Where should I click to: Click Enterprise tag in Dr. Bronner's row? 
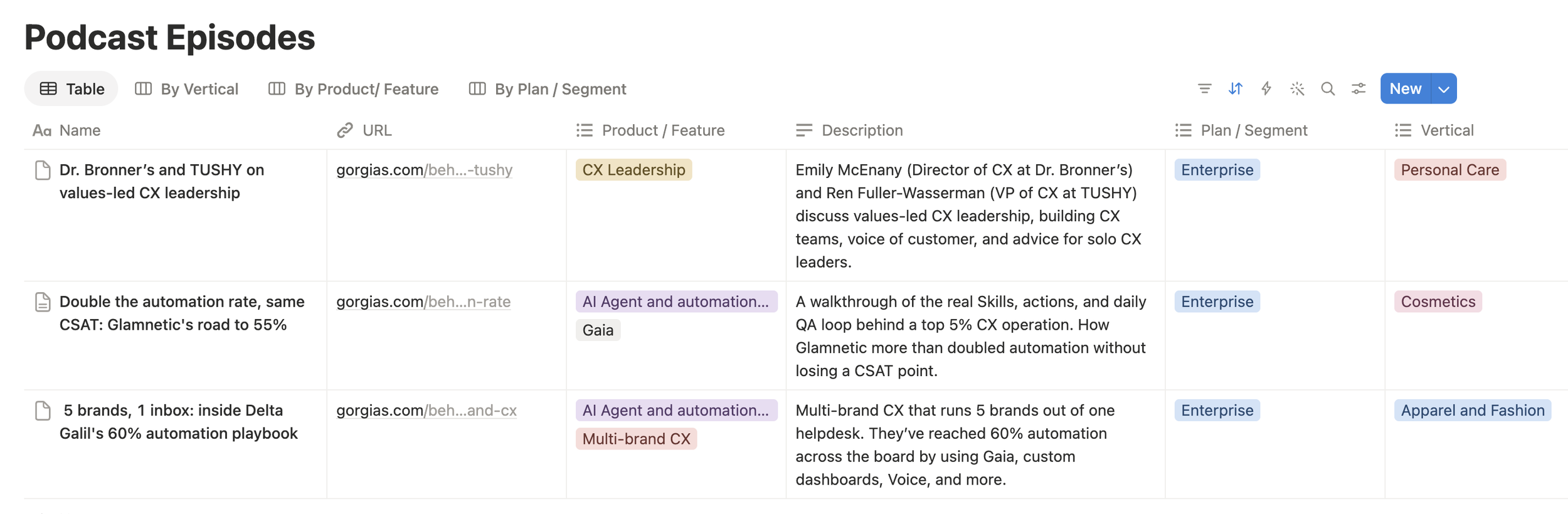(1217, 170)
